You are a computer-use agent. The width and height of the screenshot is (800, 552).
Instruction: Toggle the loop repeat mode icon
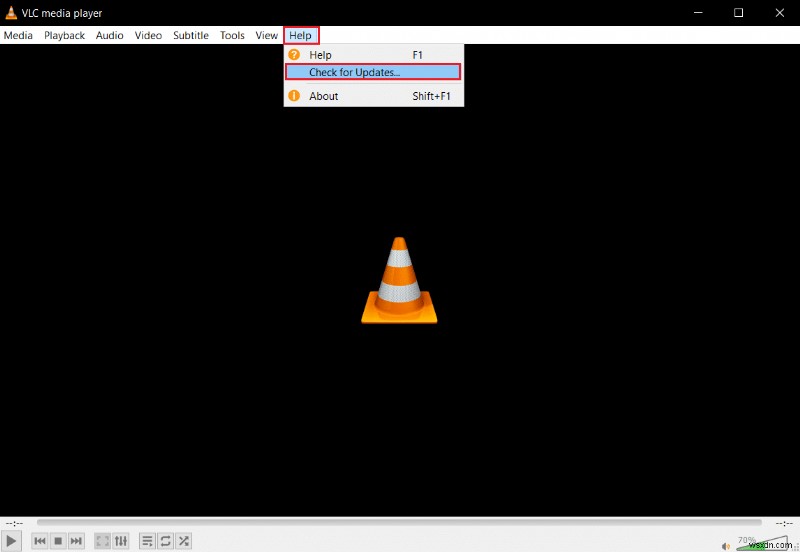[165, 541]
